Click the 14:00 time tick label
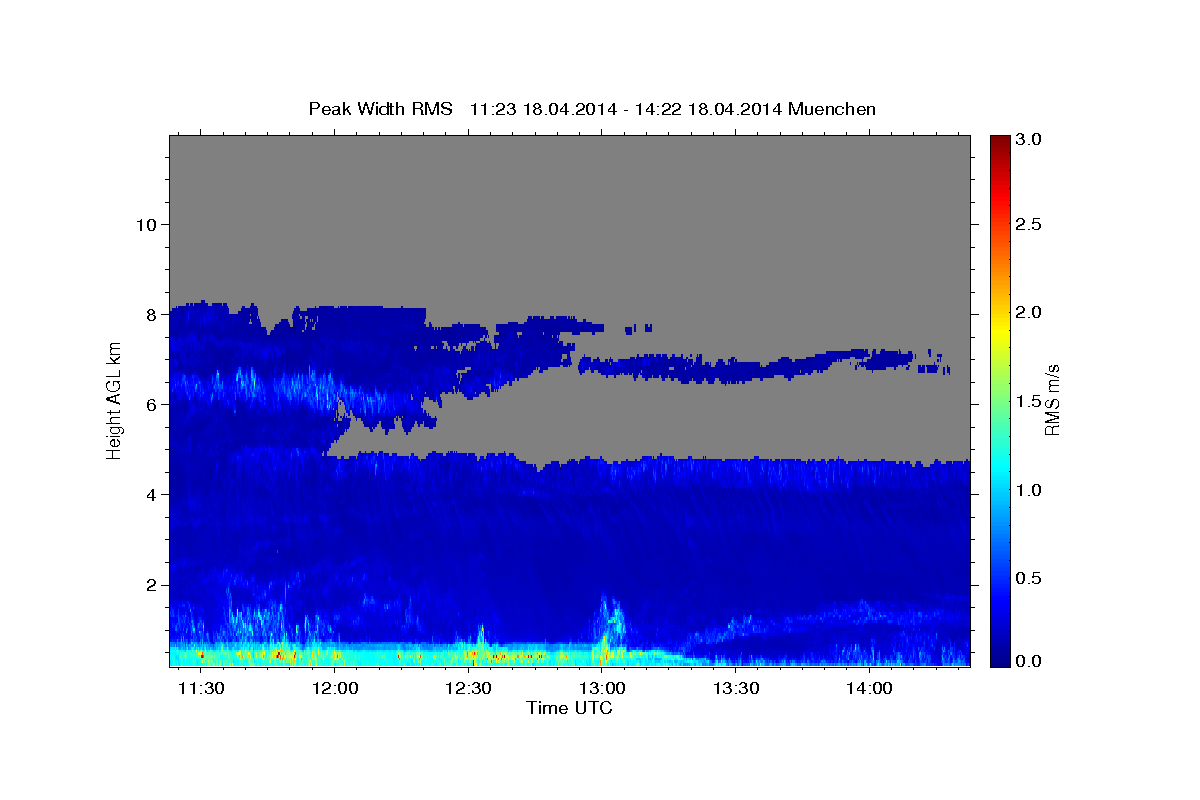This screenshot has height=800, width=1200. [870, 689]
